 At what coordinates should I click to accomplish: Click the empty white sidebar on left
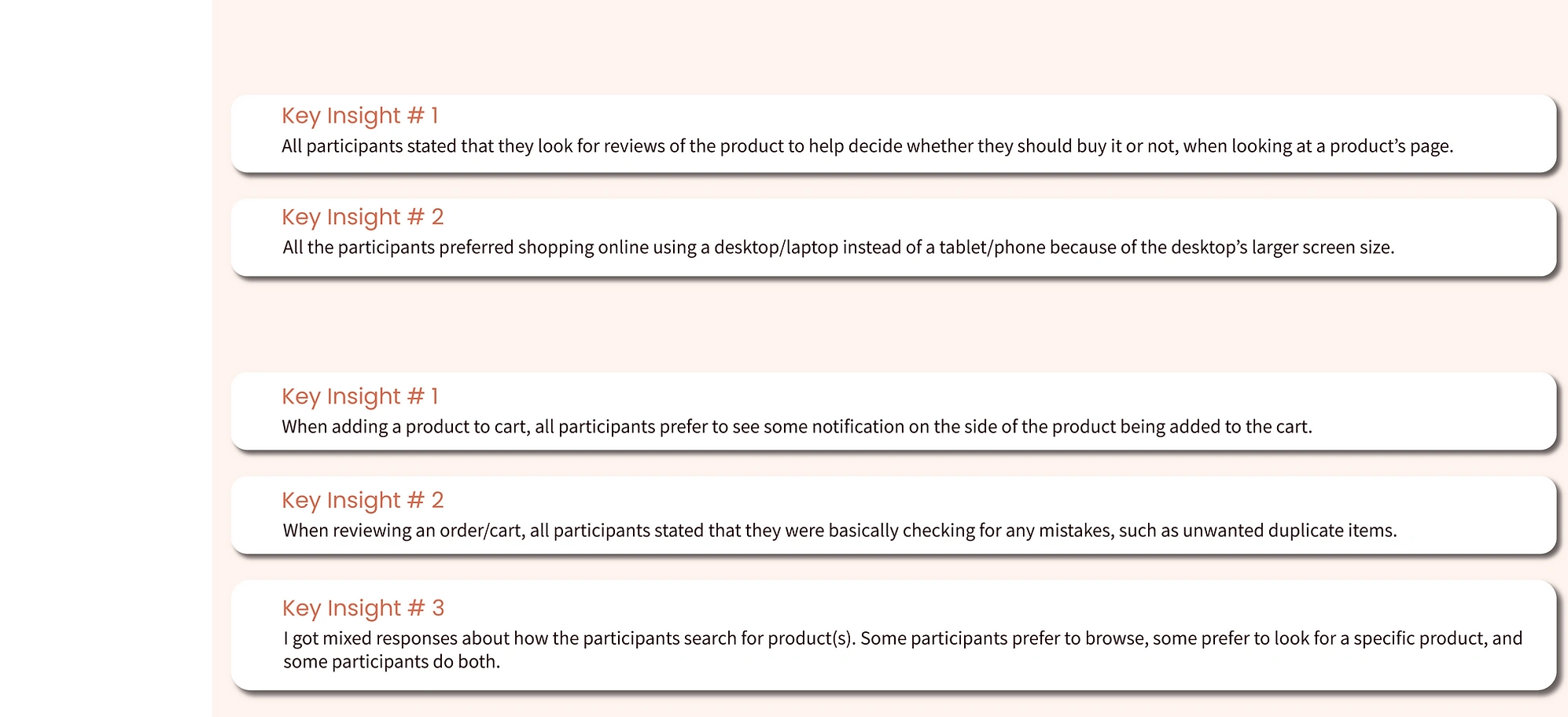point(106,358)
